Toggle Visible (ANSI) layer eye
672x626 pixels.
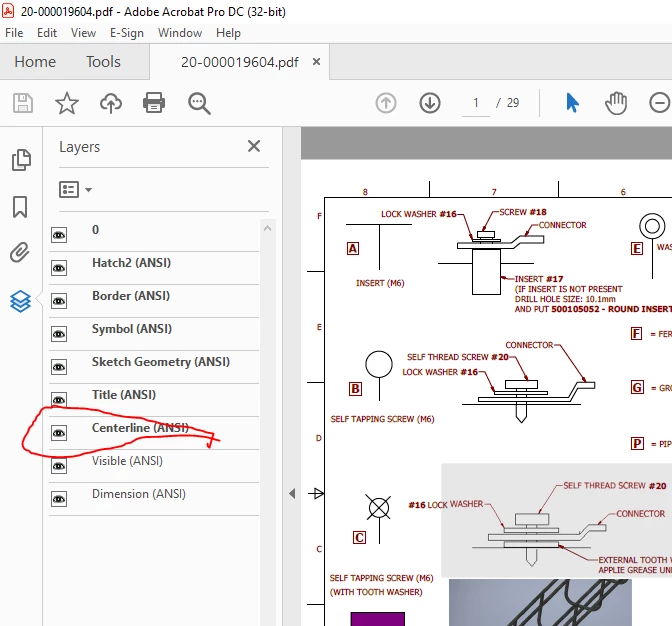click(x=59, y=466)
